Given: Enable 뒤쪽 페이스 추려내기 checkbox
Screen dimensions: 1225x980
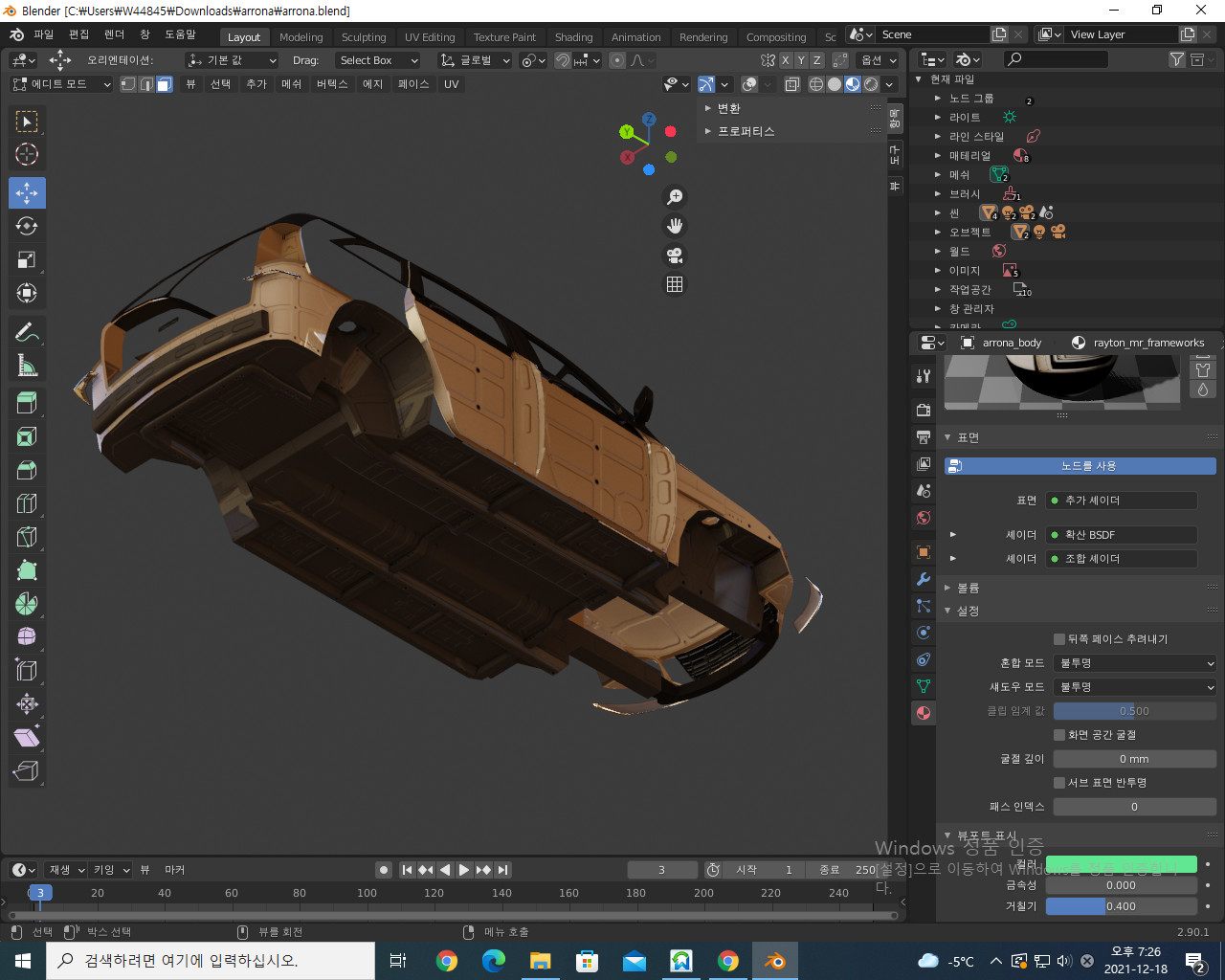Looking at the screenshot, I should pos(1059,639).
